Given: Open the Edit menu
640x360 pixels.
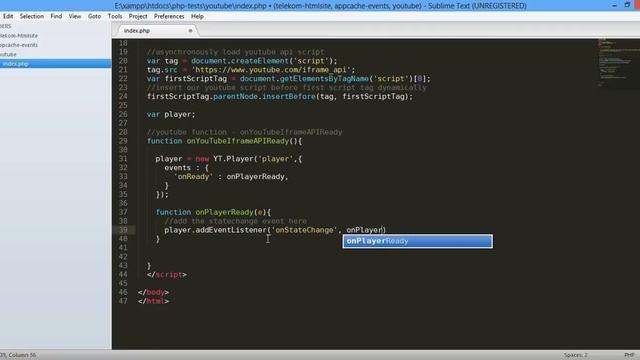Looking at the screenshot, I should click(x=8, y=16).
